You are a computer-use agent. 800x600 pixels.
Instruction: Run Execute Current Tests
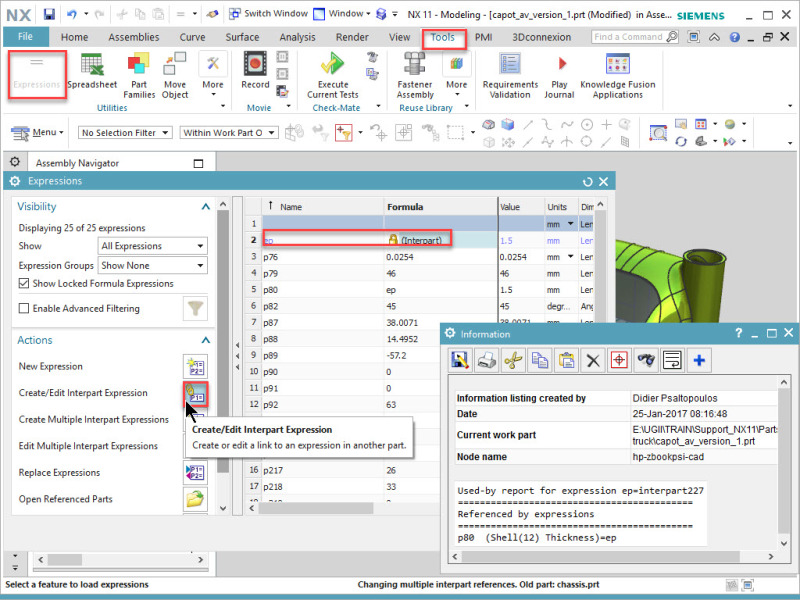[333, 76]
